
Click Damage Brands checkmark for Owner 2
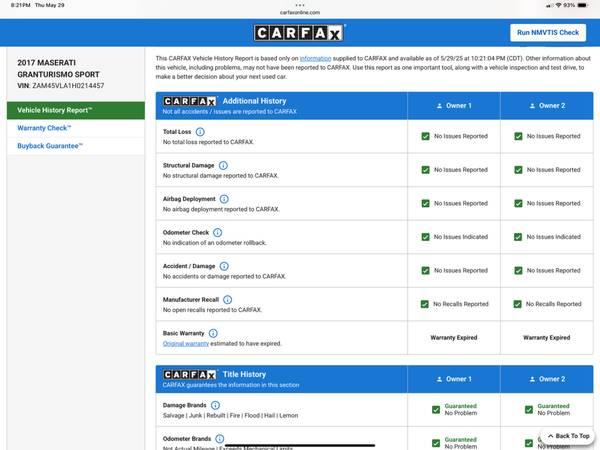pyautogui.click(x=529, y=410)
